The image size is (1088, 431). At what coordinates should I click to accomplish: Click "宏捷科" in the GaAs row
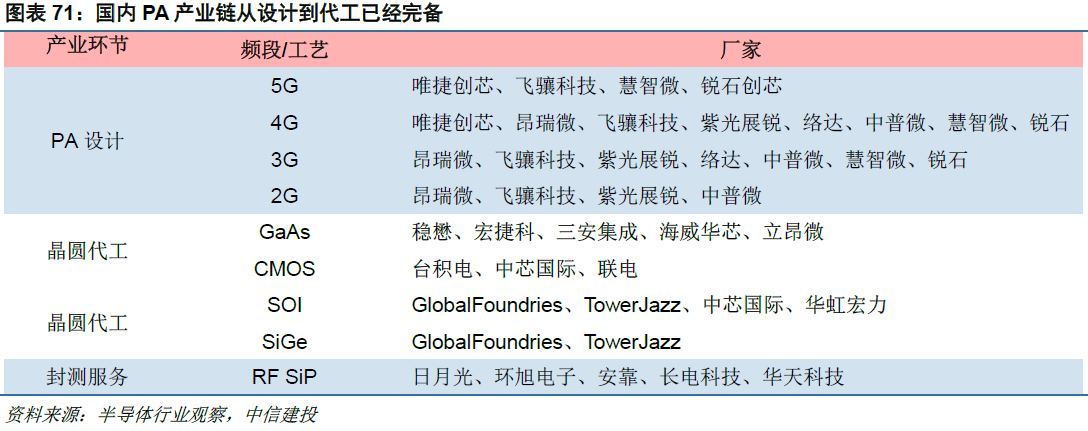[x=504, y=232]
